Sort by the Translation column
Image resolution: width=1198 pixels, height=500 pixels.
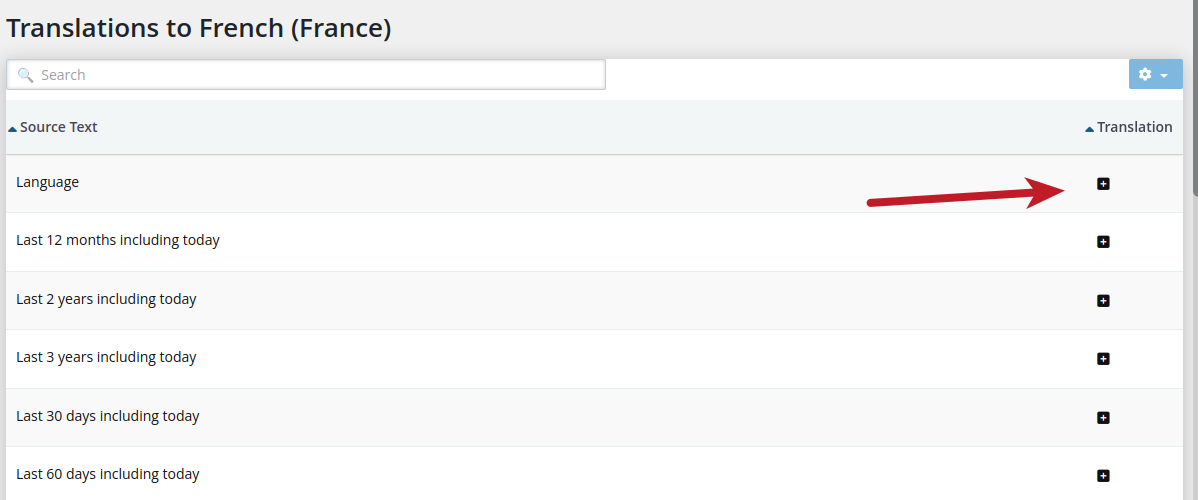click(1134, 127)
